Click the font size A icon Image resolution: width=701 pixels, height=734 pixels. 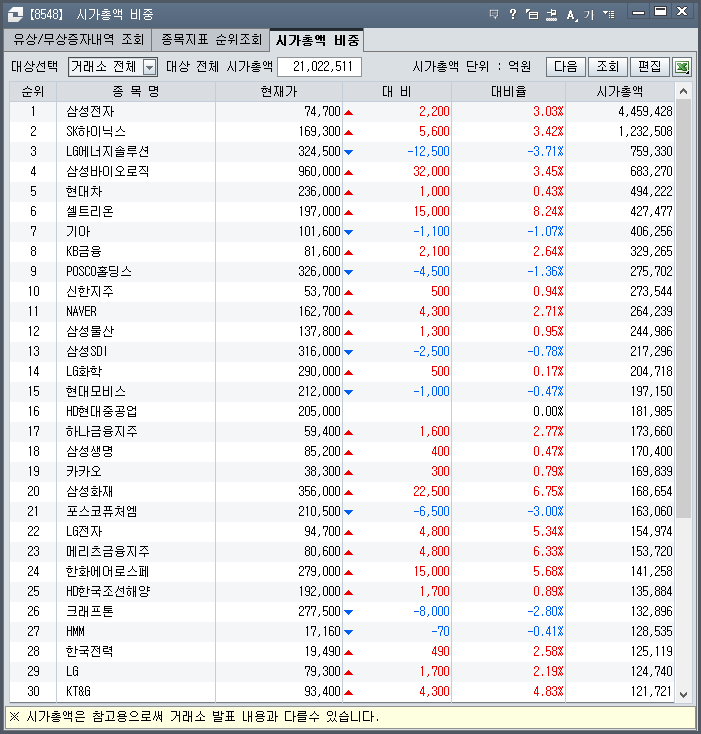tap(571, 15)
